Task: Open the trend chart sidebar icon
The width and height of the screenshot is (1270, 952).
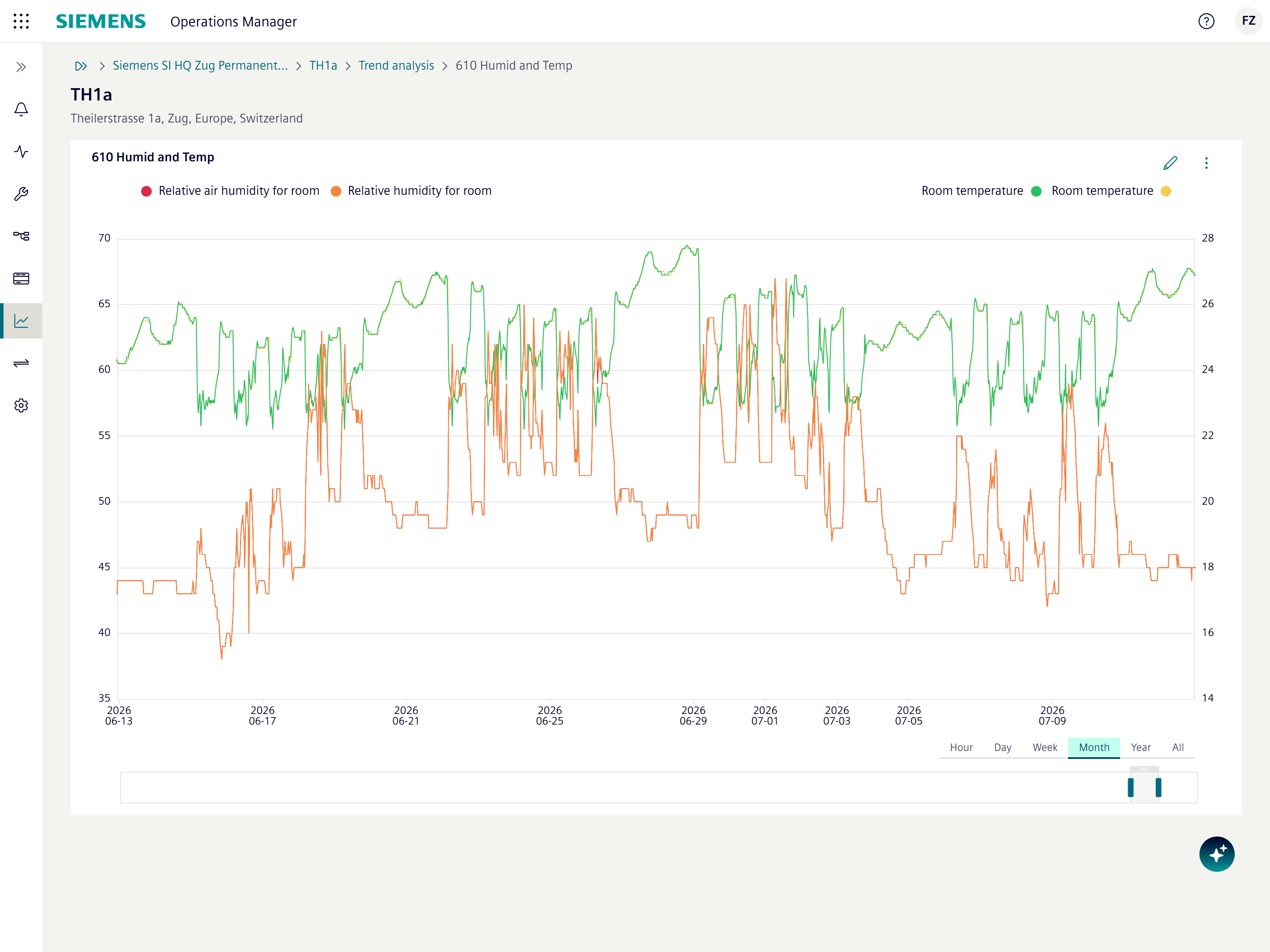Action: (x=21, y=321)
